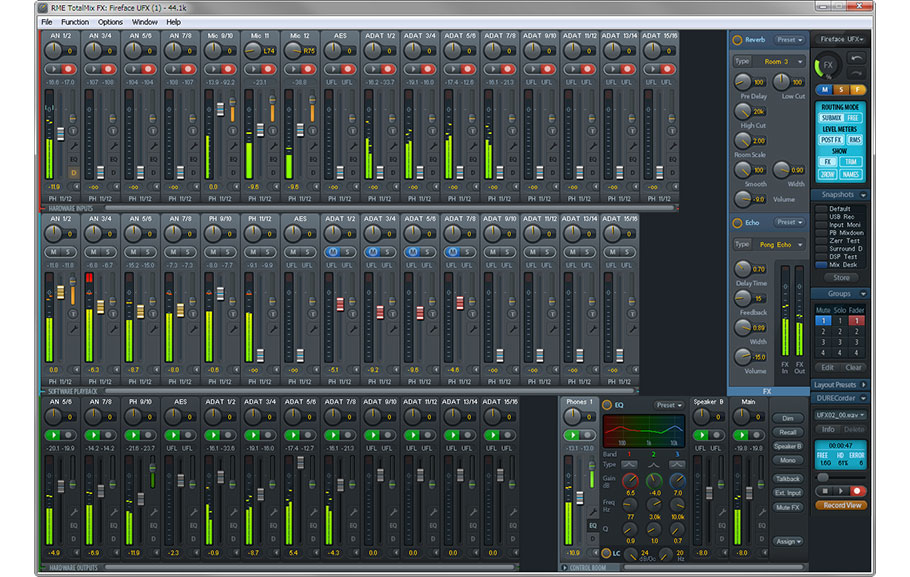This screenshot has width=910, height=577.
Task: Select SUBMIX routing mode
Action: tap(831, 118)
